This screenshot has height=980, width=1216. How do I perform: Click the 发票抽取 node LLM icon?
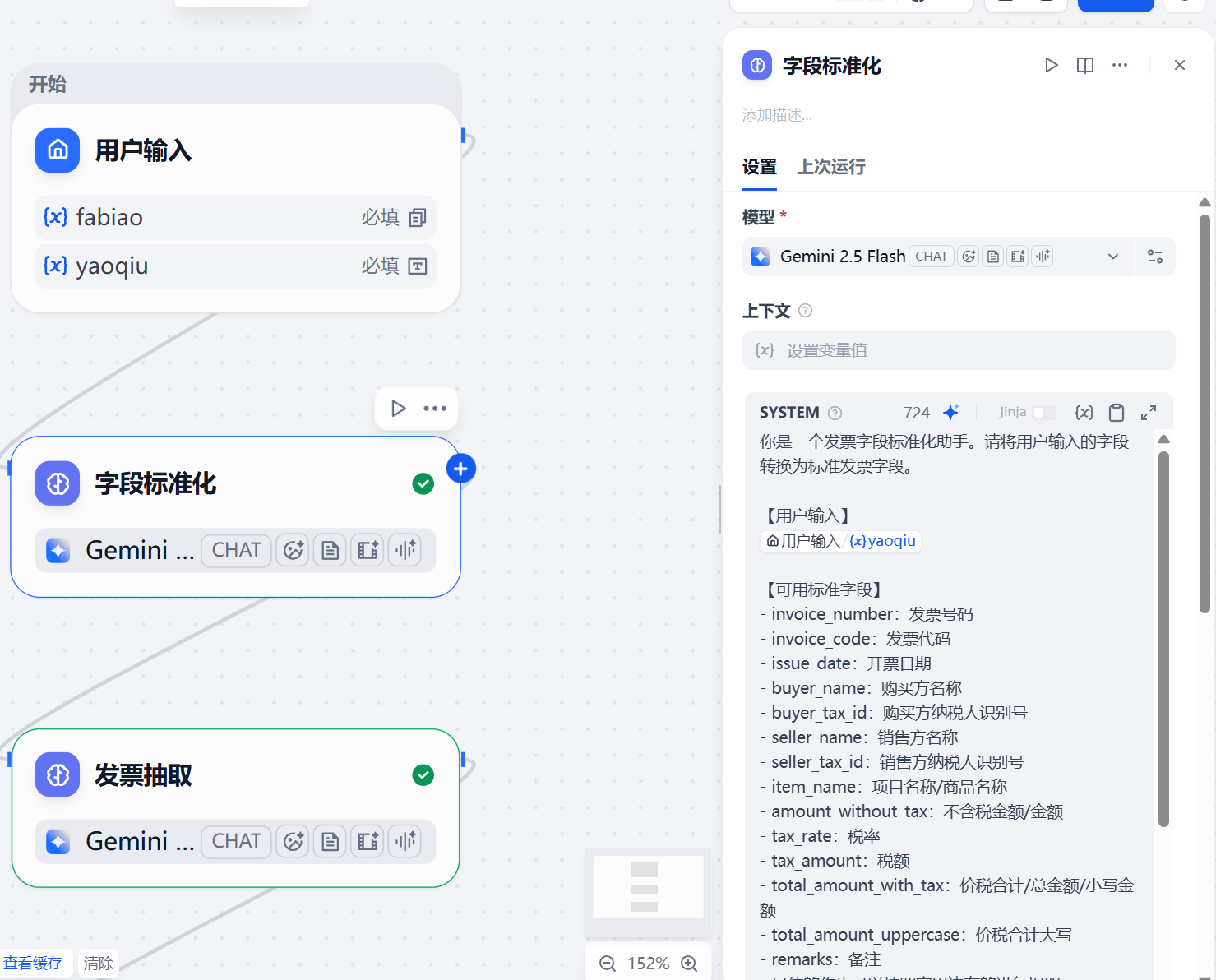click(58, 774)
